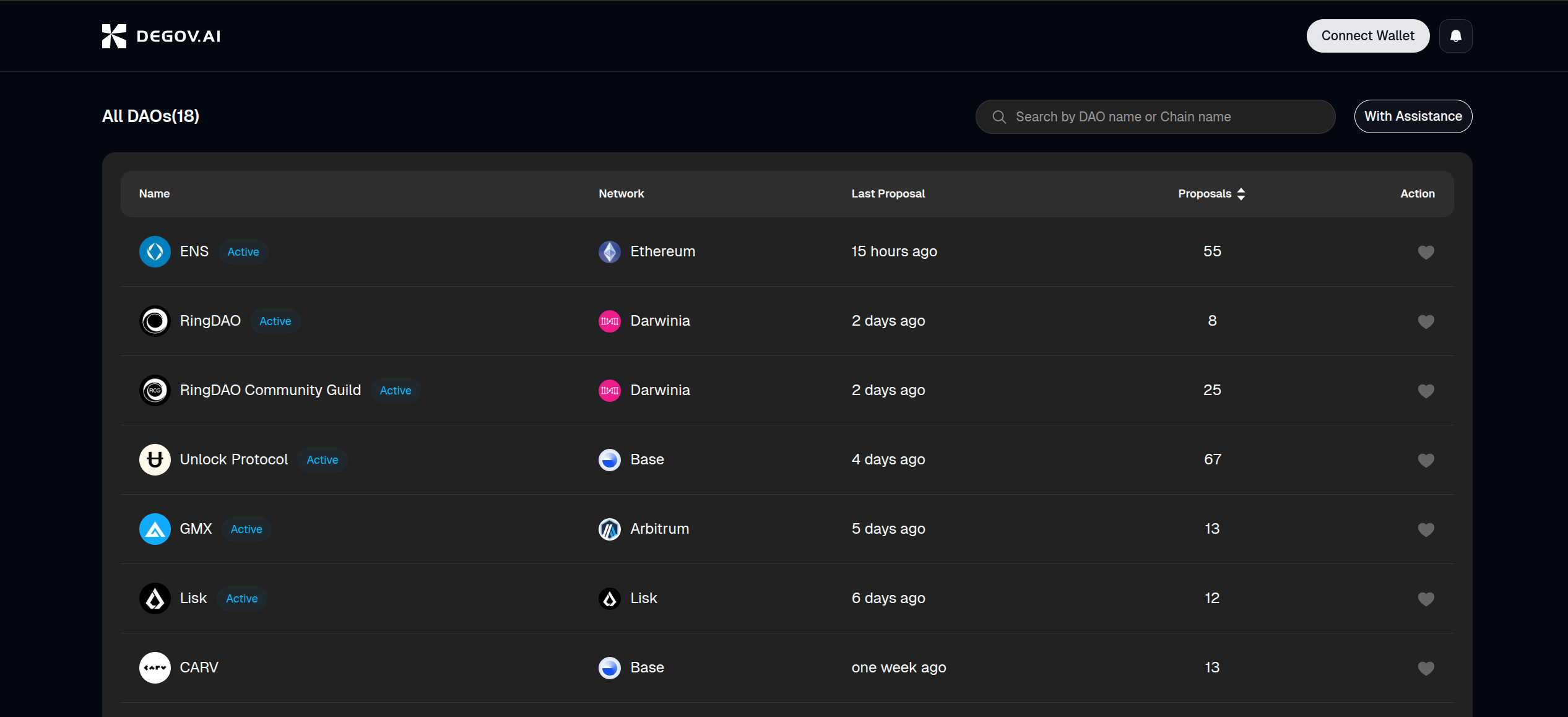Click the Unlock Protocol logo icon
Image resolution: width=1568 pixels, height=717 pixels.
pyautogui.click(x=155, y=459)
